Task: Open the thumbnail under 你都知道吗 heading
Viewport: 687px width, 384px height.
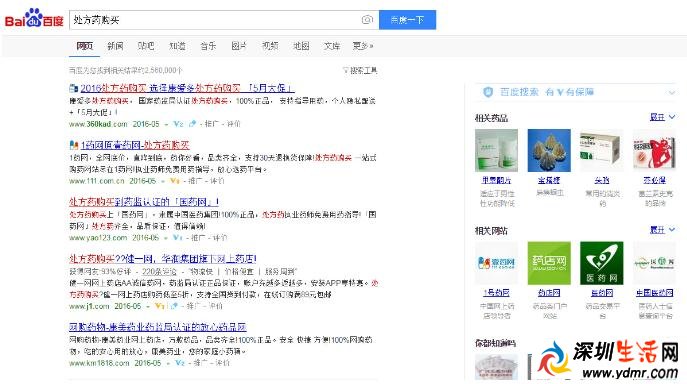Action: 496,366
